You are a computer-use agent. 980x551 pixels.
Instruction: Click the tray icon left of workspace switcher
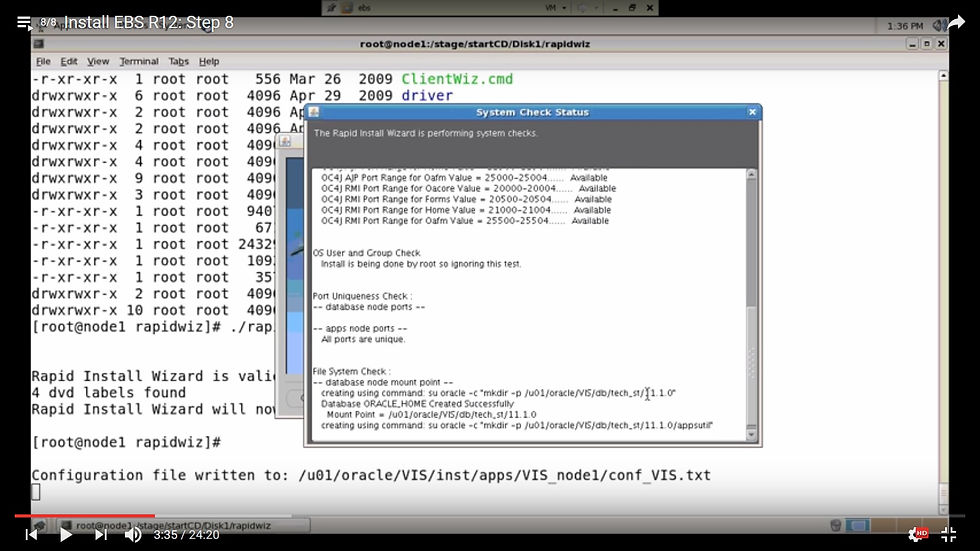836,525
